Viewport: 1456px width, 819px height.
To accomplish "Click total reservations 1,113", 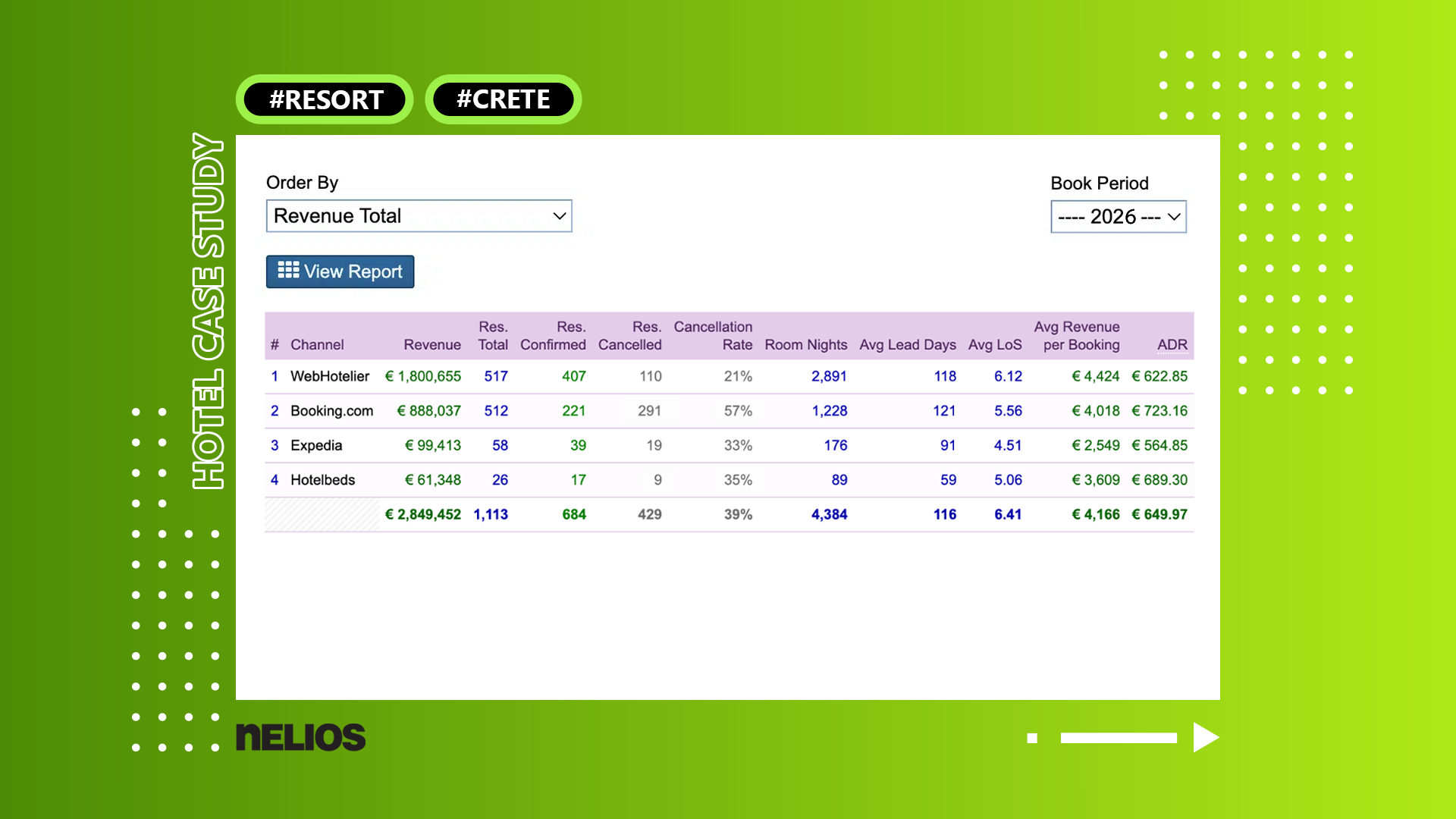I will click(491, 514).
